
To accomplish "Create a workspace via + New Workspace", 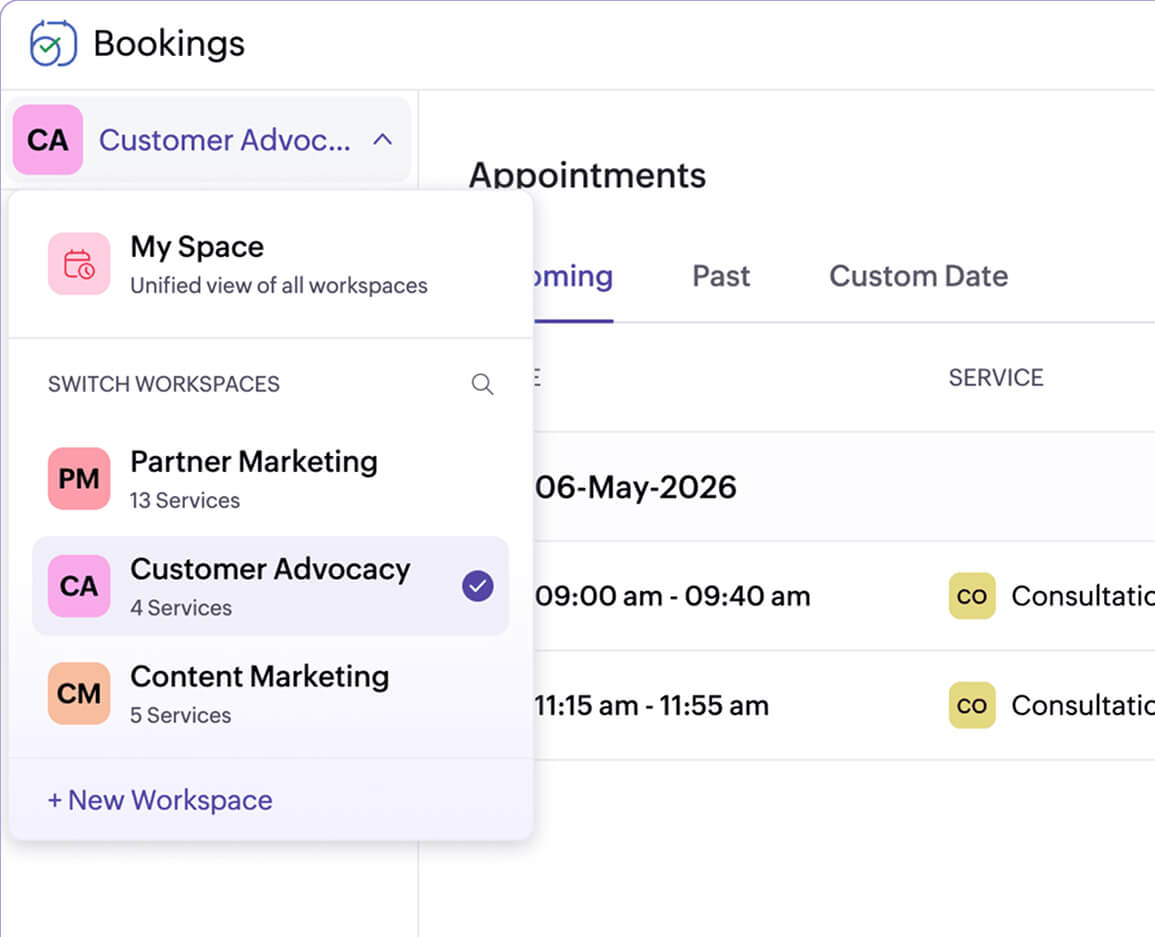I will coord(160,800).
